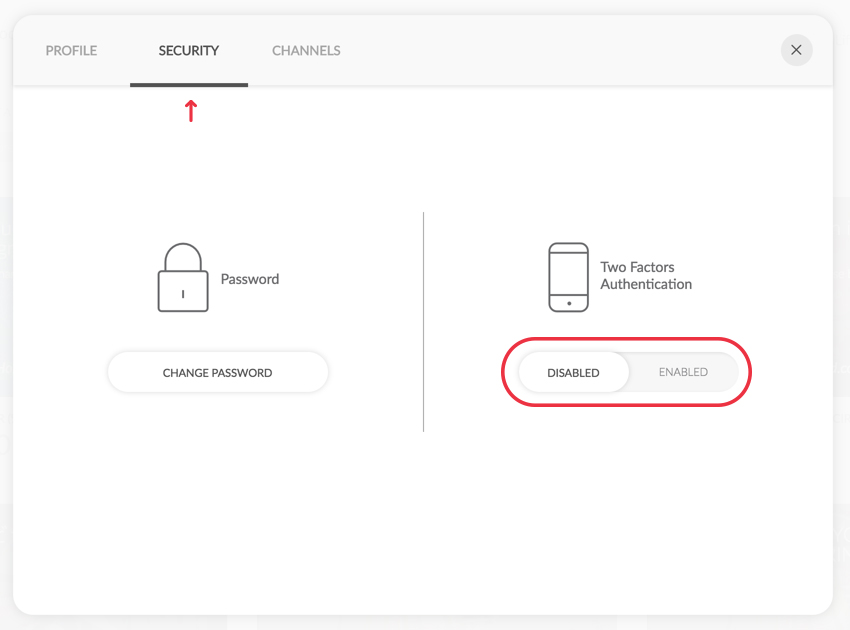Click the CHANGE PASSWORD button

217,372
